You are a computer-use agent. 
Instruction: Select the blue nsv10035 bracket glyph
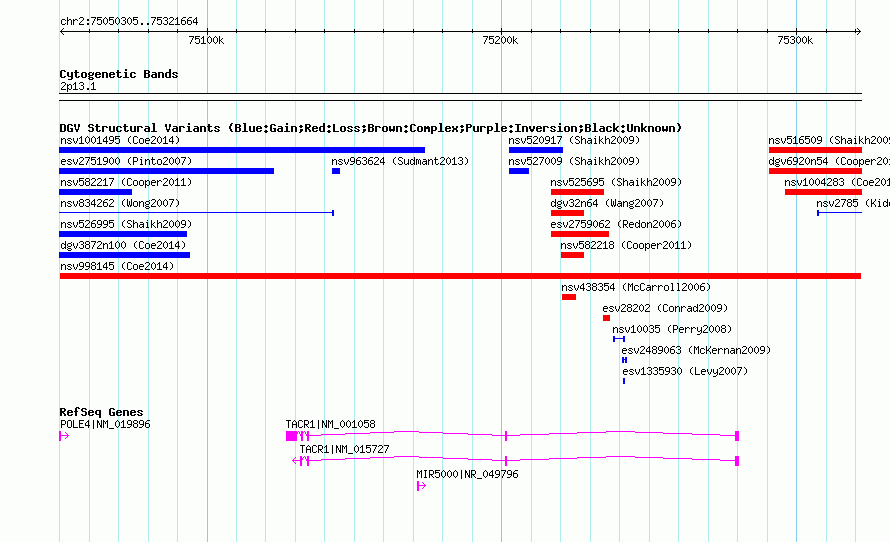619,339
